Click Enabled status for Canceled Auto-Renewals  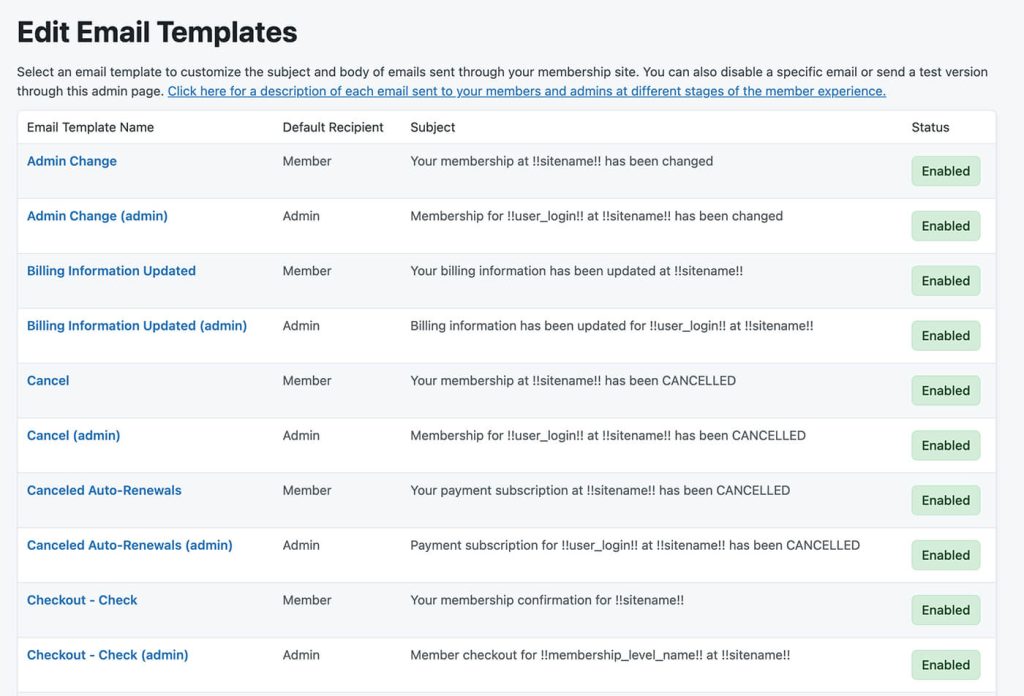click(946, 500)
